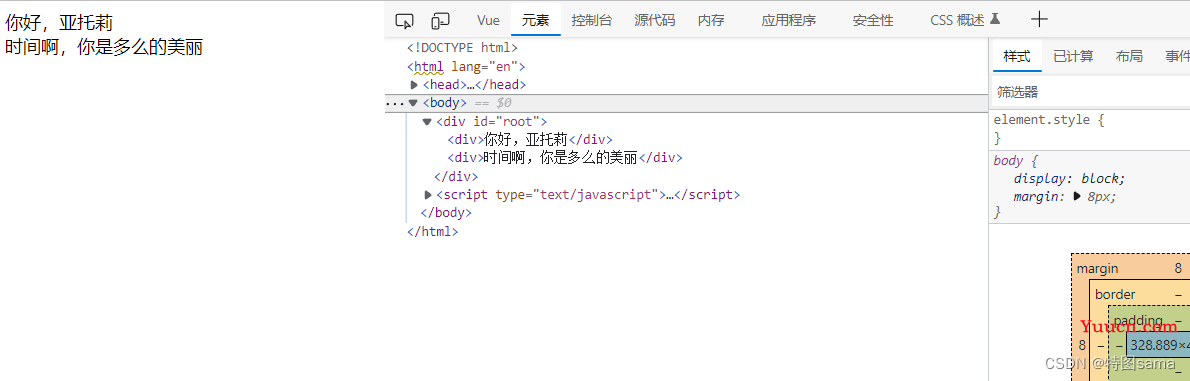Image resolution: width=1190 pixels, height=381 pixels.
Task: Click the margin label in box model
Action: (1097, 269)
